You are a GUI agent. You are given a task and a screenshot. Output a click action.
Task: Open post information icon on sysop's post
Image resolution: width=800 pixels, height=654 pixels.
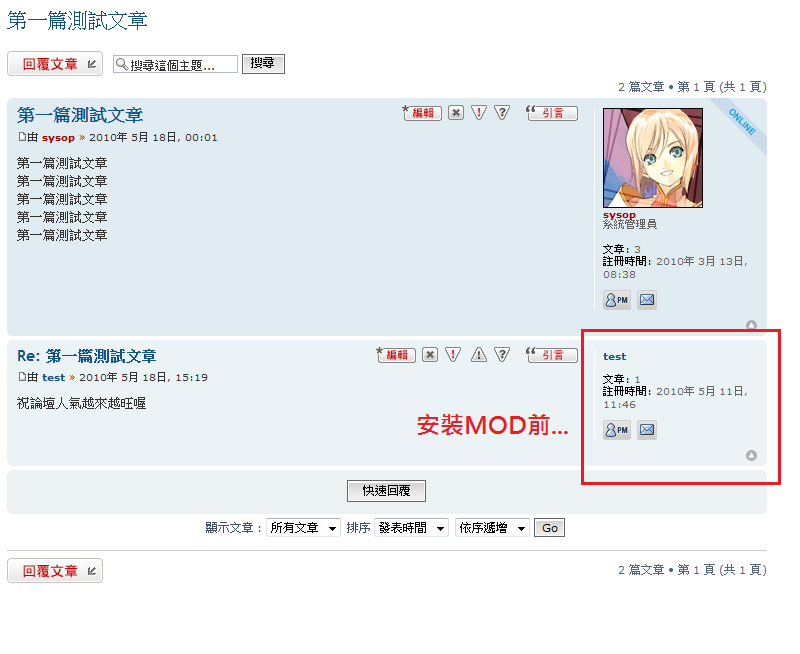[502, 112]
